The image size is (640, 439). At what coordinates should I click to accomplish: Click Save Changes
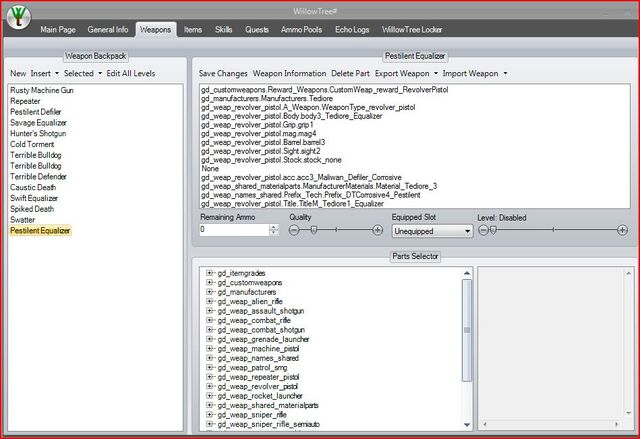223,73
